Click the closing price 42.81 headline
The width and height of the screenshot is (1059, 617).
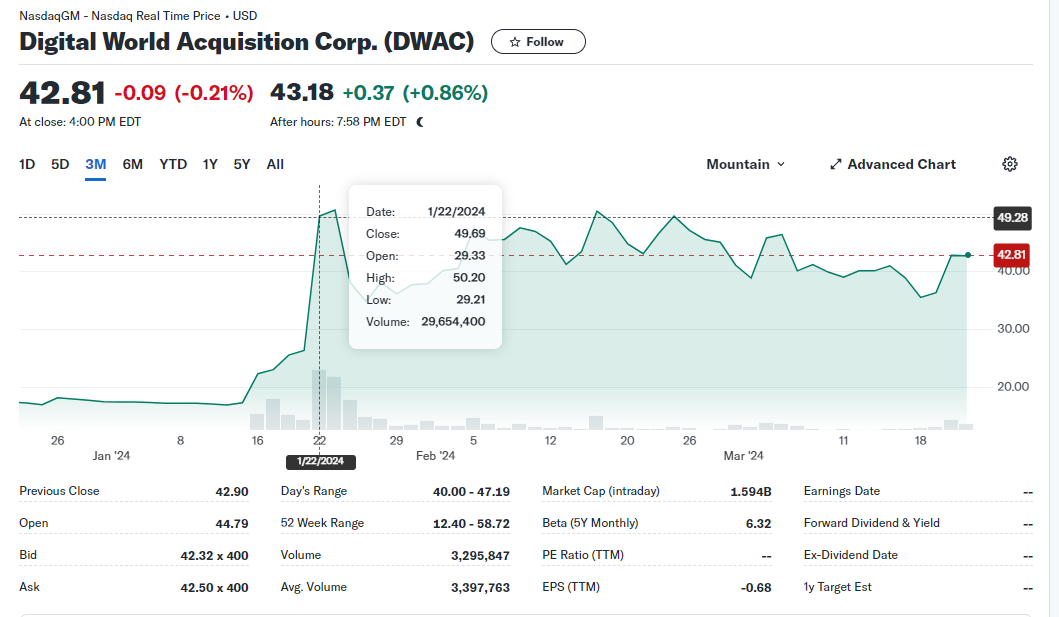(62, 93)
